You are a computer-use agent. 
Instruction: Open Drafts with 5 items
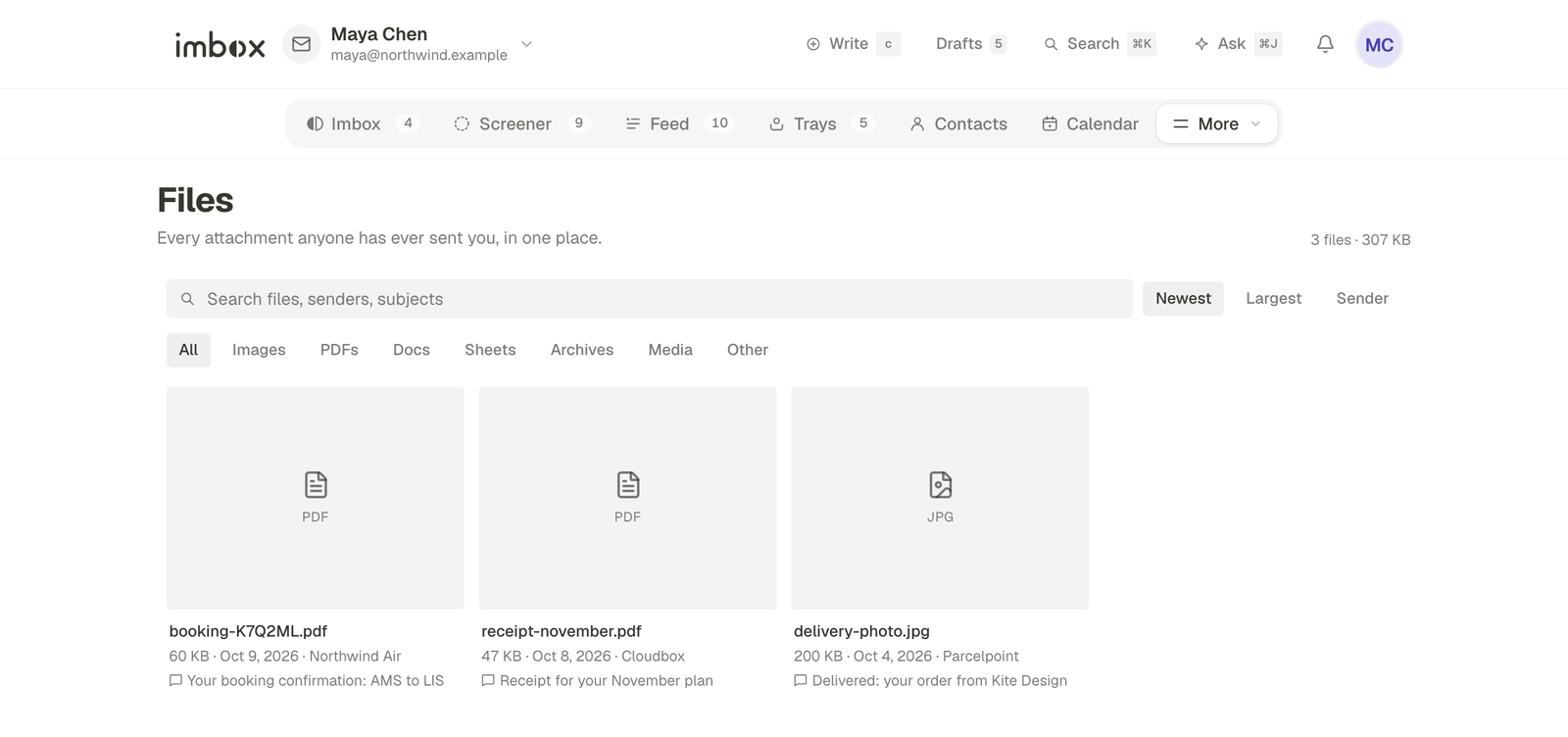[x=970, y=44]
